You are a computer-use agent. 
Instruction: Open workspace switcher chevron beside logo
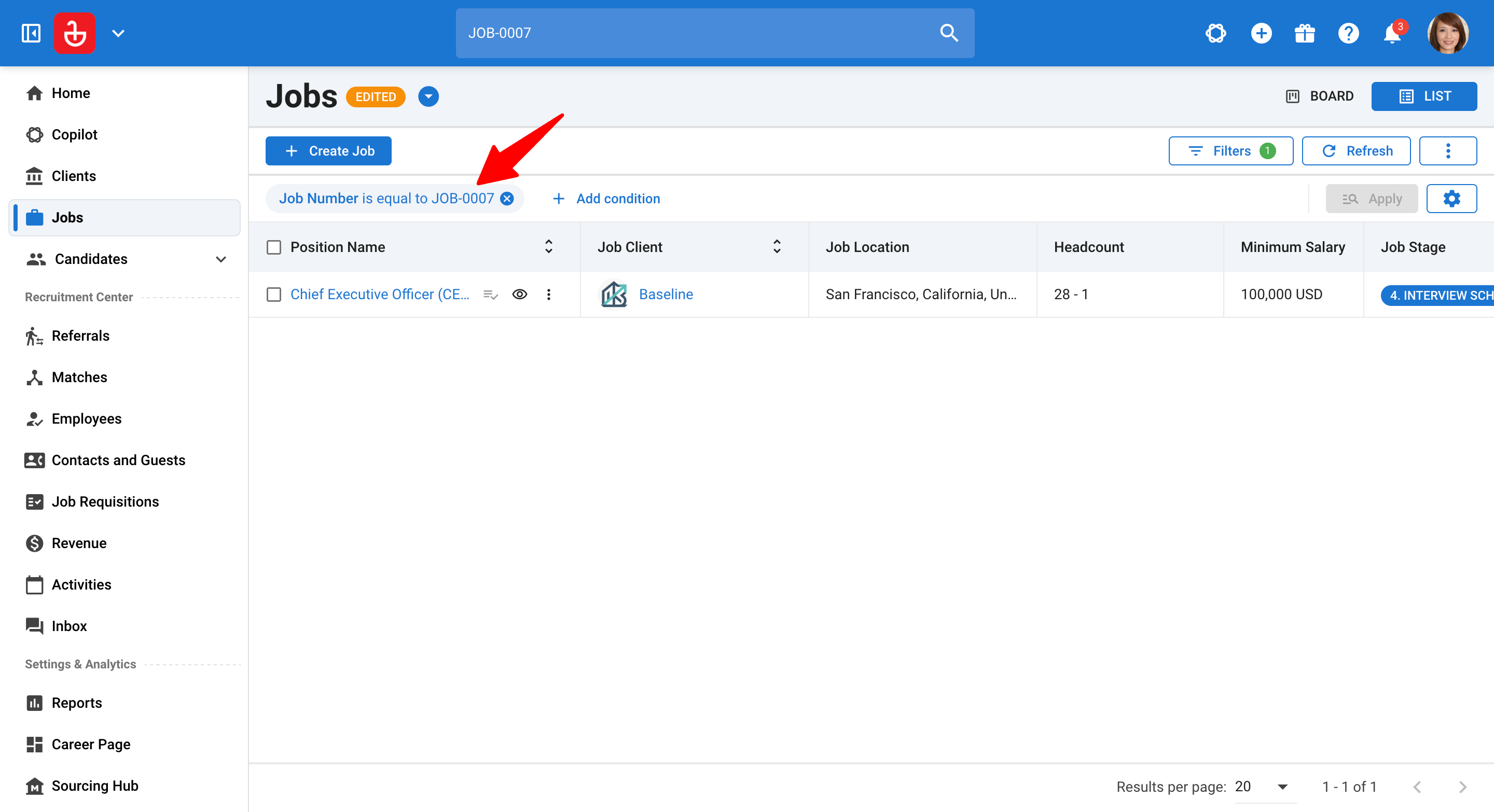118,33
